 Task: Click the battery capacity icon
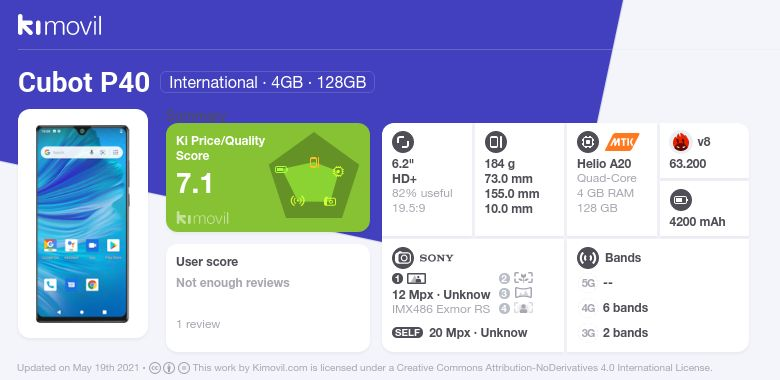(x=681, y=200)
